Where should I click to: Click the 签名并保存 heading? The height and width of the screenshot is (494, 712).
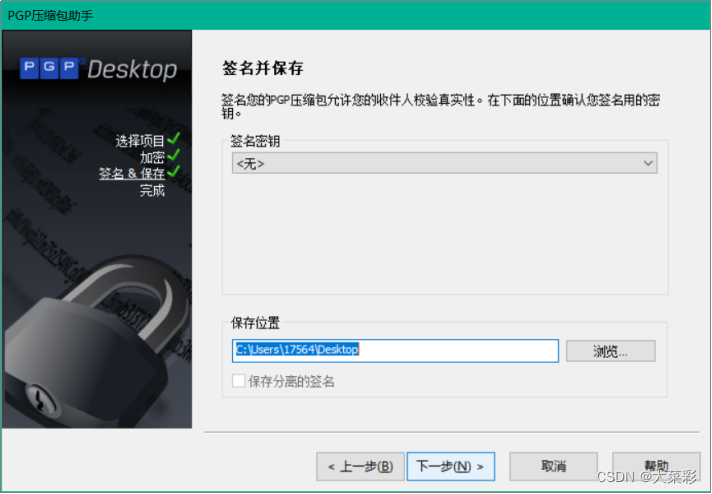point(262,68)
